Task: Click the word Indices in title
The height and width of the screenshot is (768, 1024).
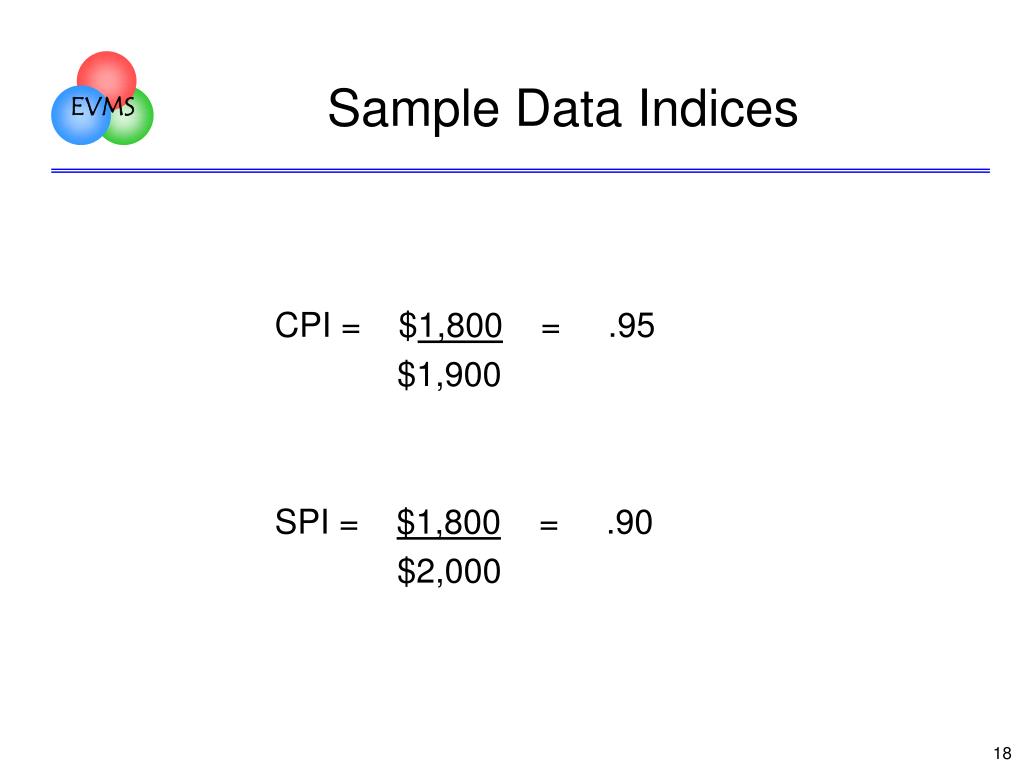Action: 718,108
